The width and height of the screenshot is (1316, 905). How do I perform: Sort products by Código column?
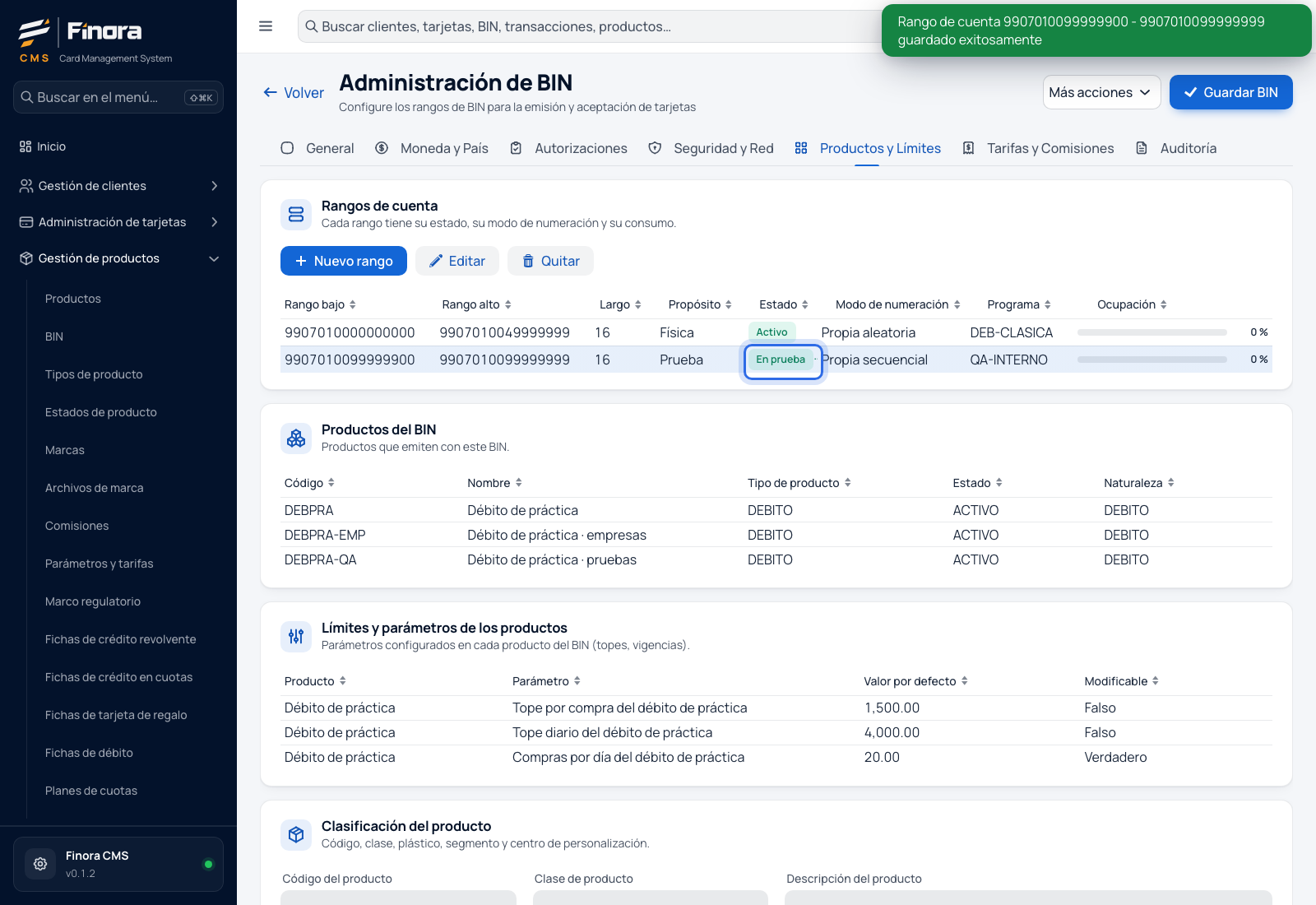click(x=331, y=483)
